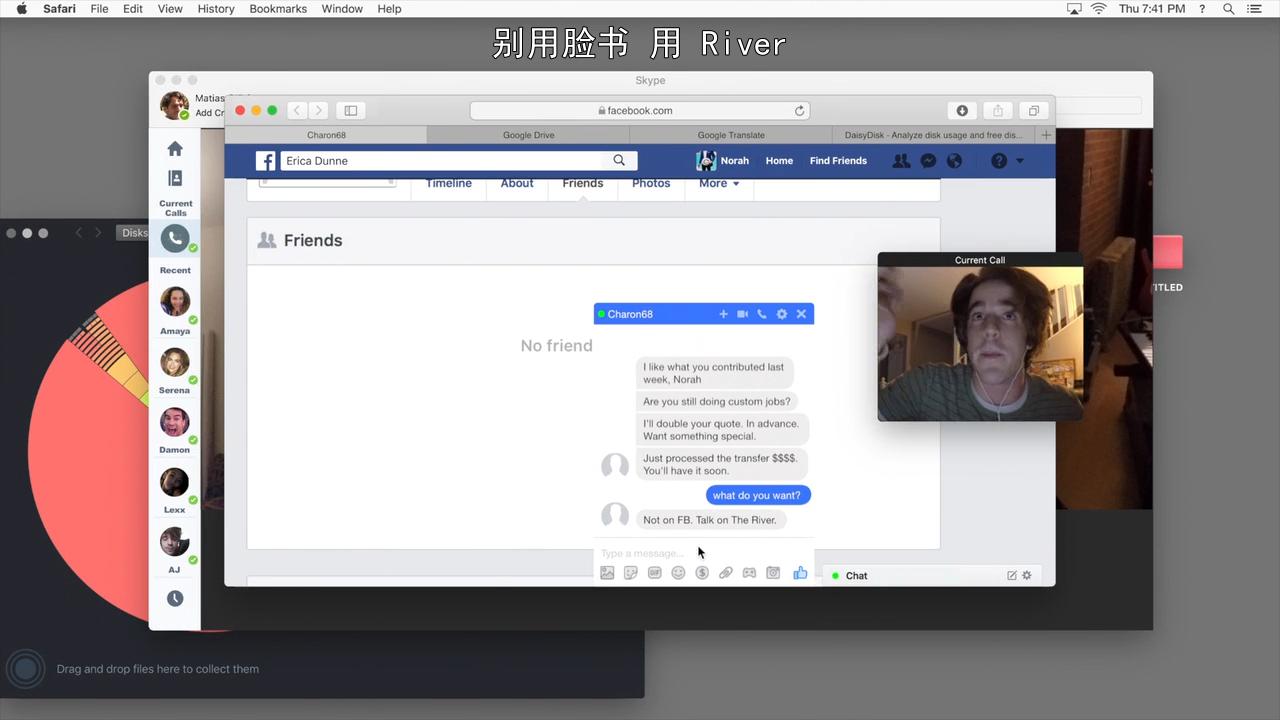
Task: Click the Find Friends link
Action: tap(838, 161)
